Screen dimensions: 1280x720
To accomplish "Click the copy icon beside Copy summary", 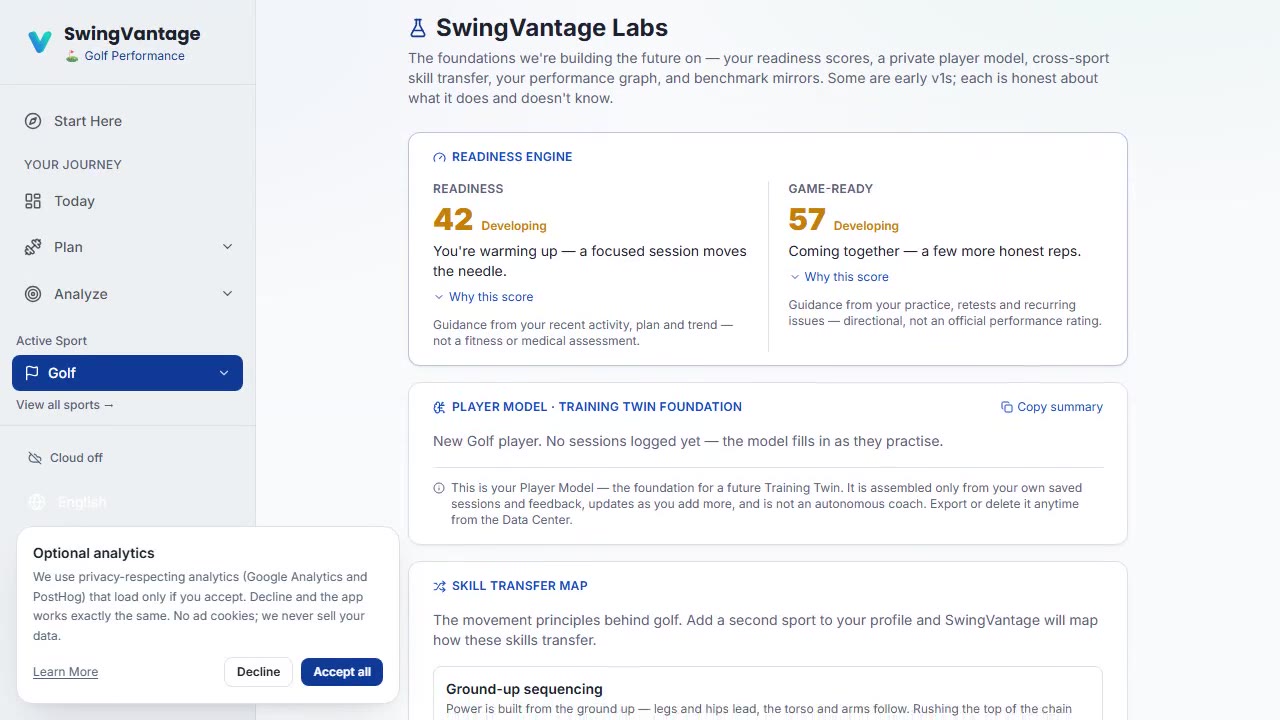I will click(1007, 407).
